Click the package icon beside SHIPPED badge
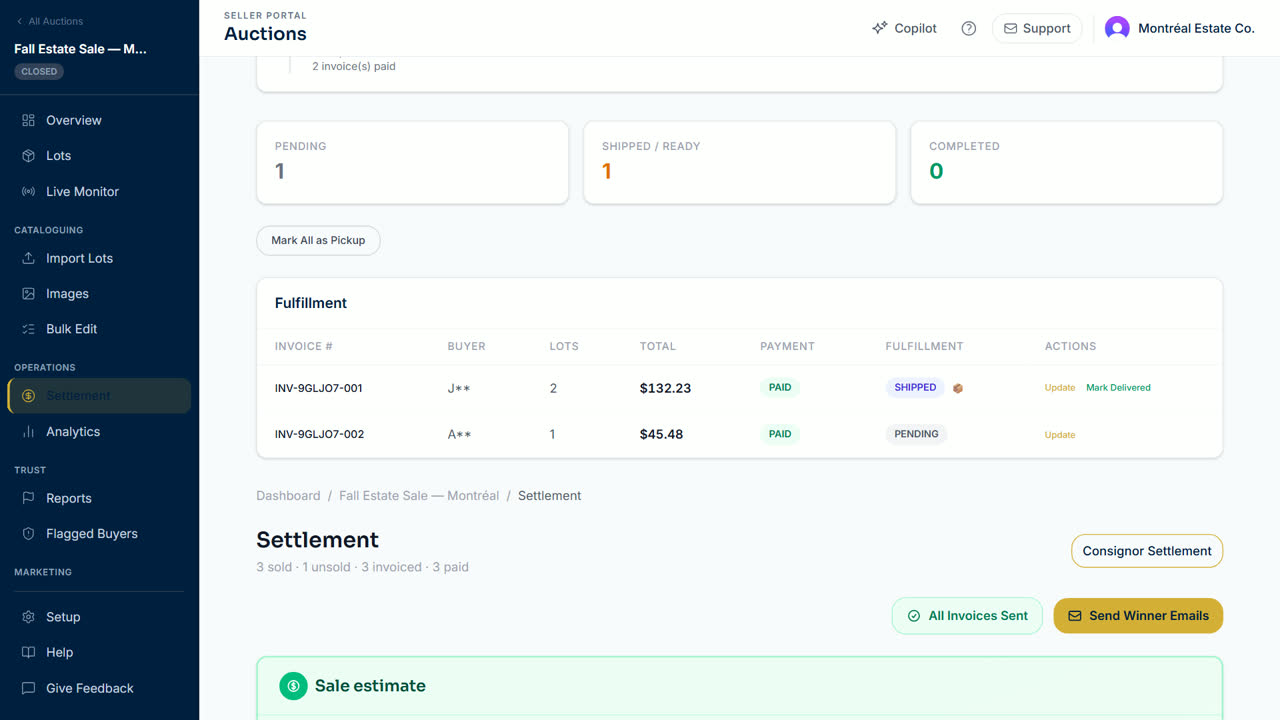Screen dimensions: 1280x720 click(x=957, y=388)
